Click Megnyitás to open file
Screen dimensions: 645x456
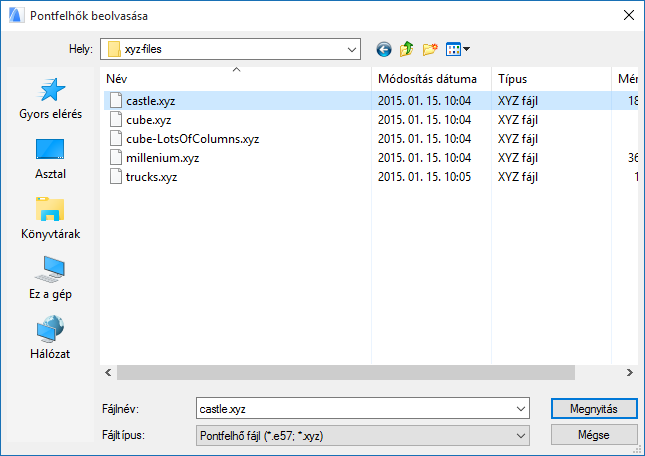coord(594,409)
